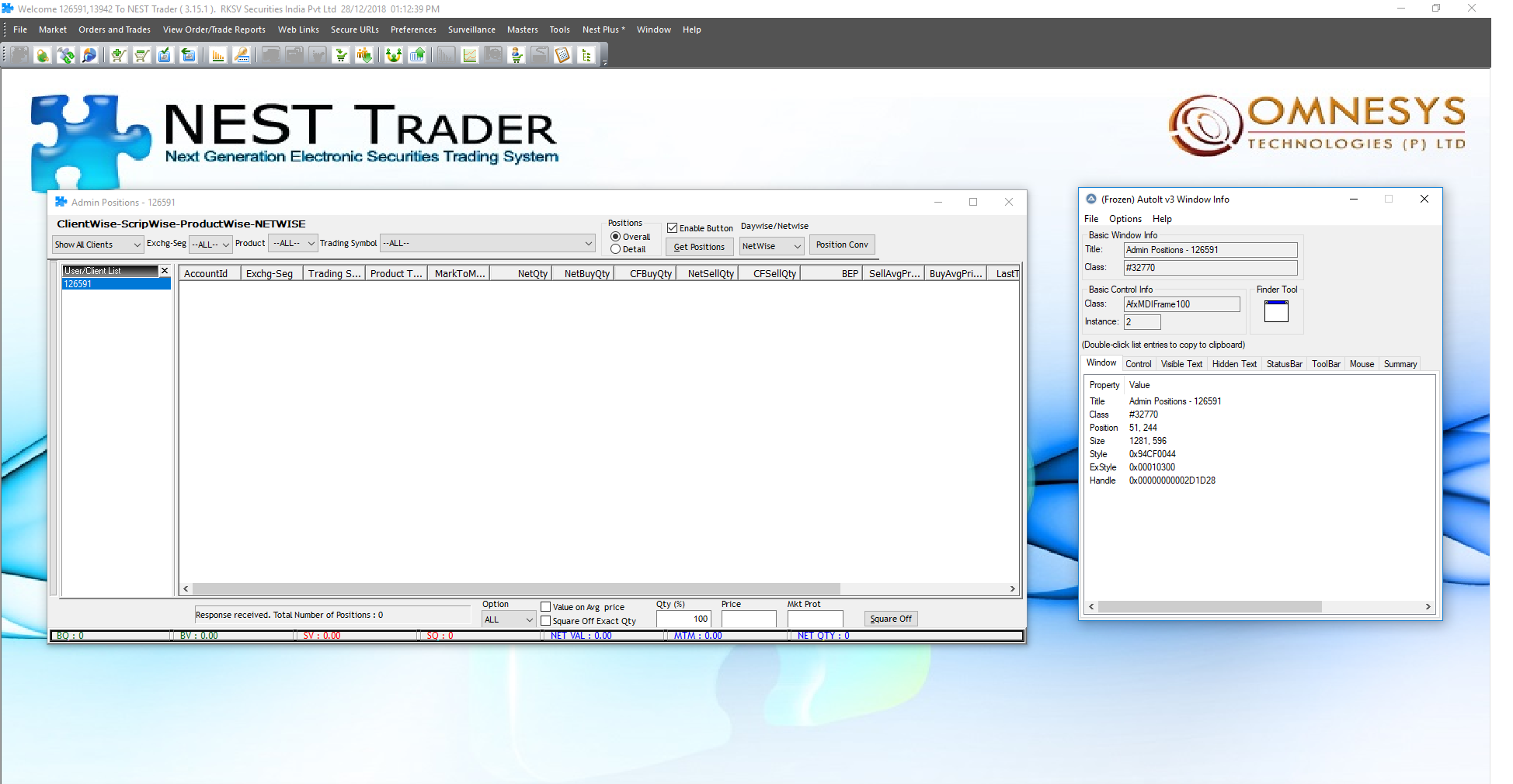Open the Exchg-Seg dropdown
The height and width of the screenshot is (784, 1513).
(x=210, y=244)
